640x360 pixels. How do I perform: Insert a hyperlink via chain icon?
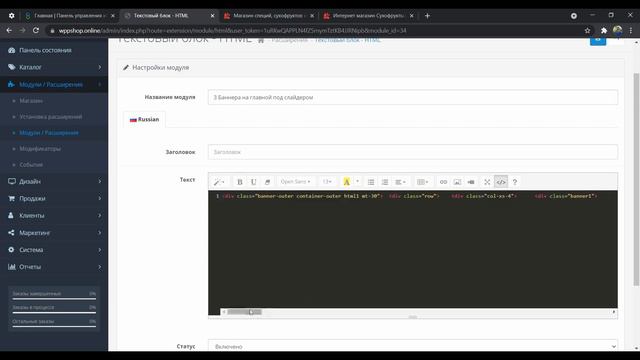pos(443,182)
